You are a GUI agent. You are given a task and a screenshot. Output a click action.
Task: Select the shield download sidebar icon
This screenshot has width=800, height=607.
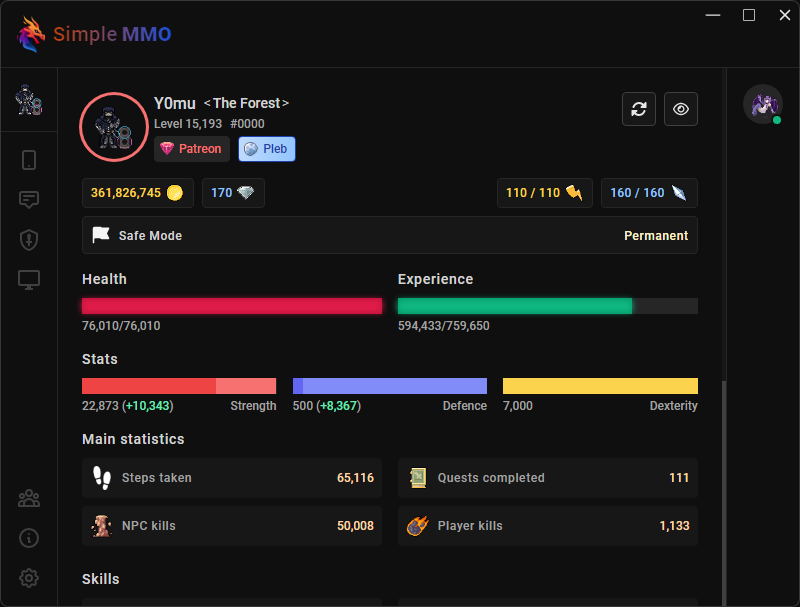29,240
